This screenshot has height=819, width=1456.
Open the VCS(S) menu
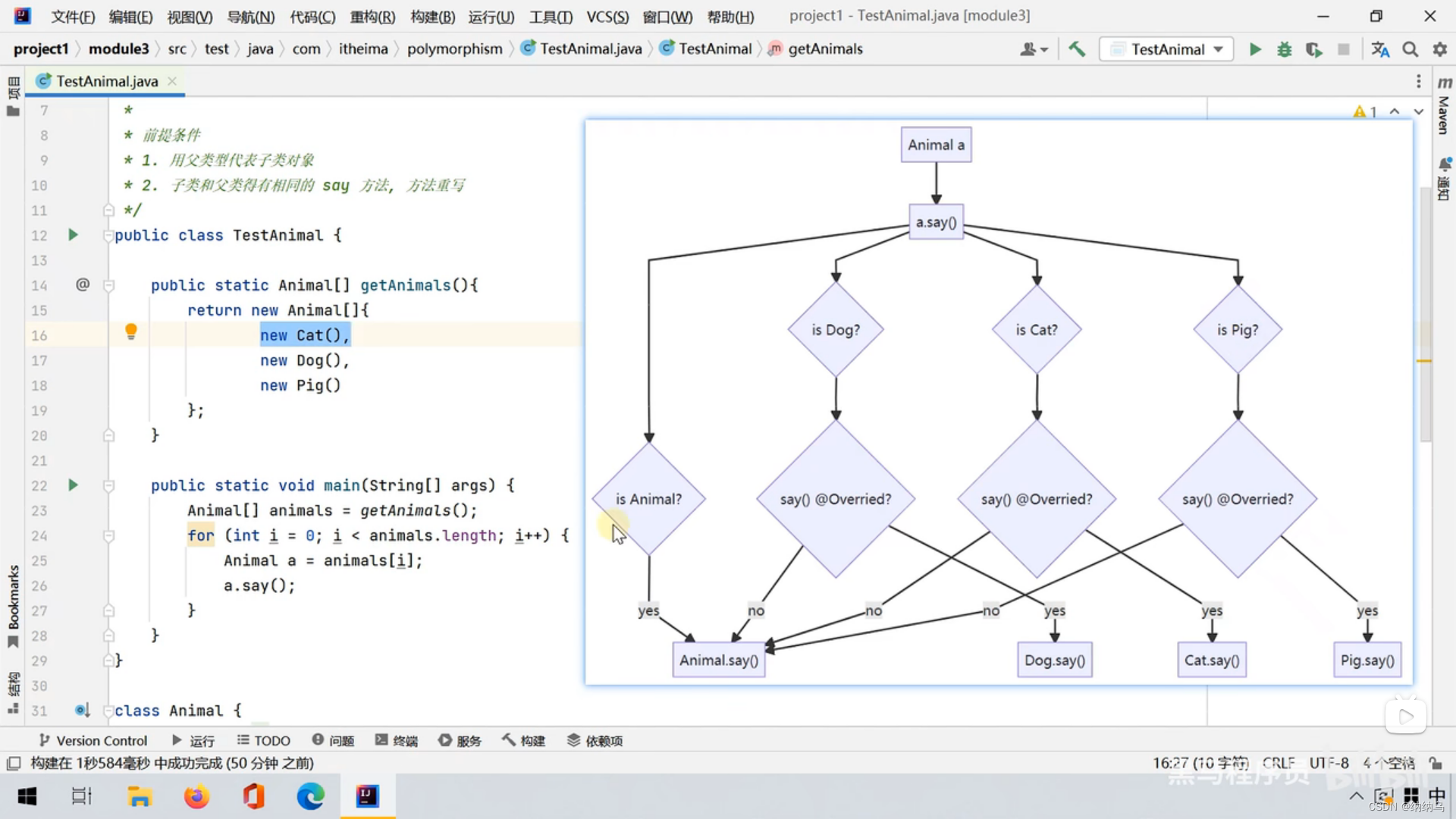click(607, 17)
